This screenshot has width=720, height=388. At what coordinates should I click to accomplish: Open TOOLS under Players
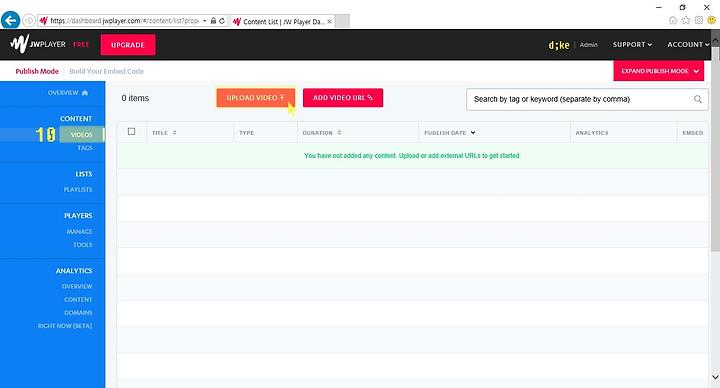[x=83, y=245]
